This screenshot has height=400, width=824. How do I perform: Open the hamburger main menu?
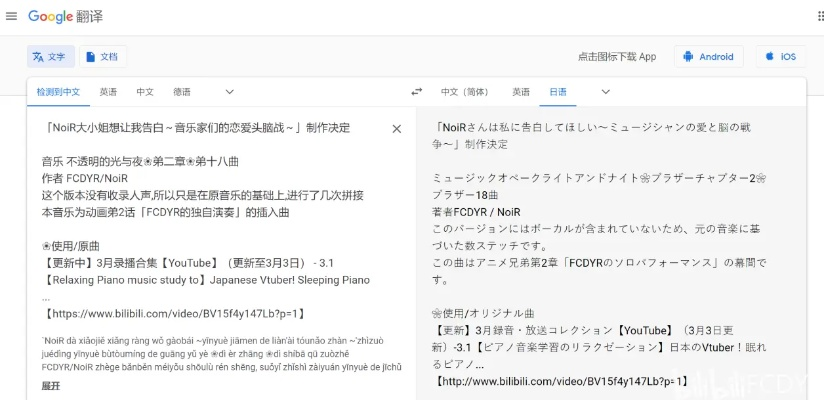tap(12, 16)
